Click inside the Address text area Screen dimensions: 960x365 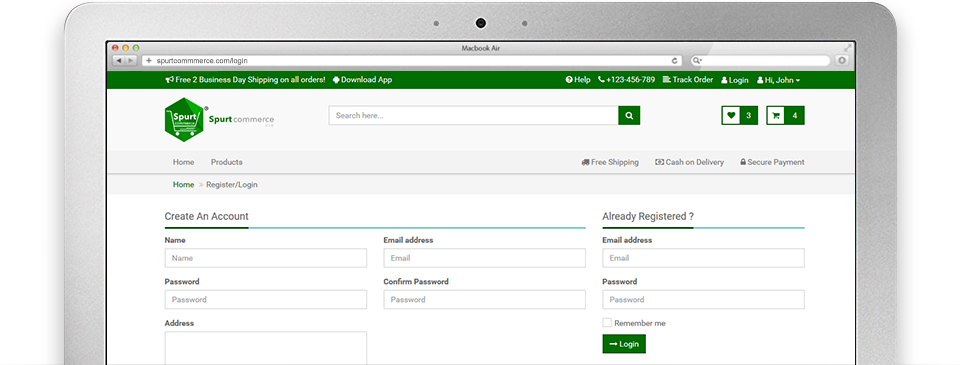(266, 348)
